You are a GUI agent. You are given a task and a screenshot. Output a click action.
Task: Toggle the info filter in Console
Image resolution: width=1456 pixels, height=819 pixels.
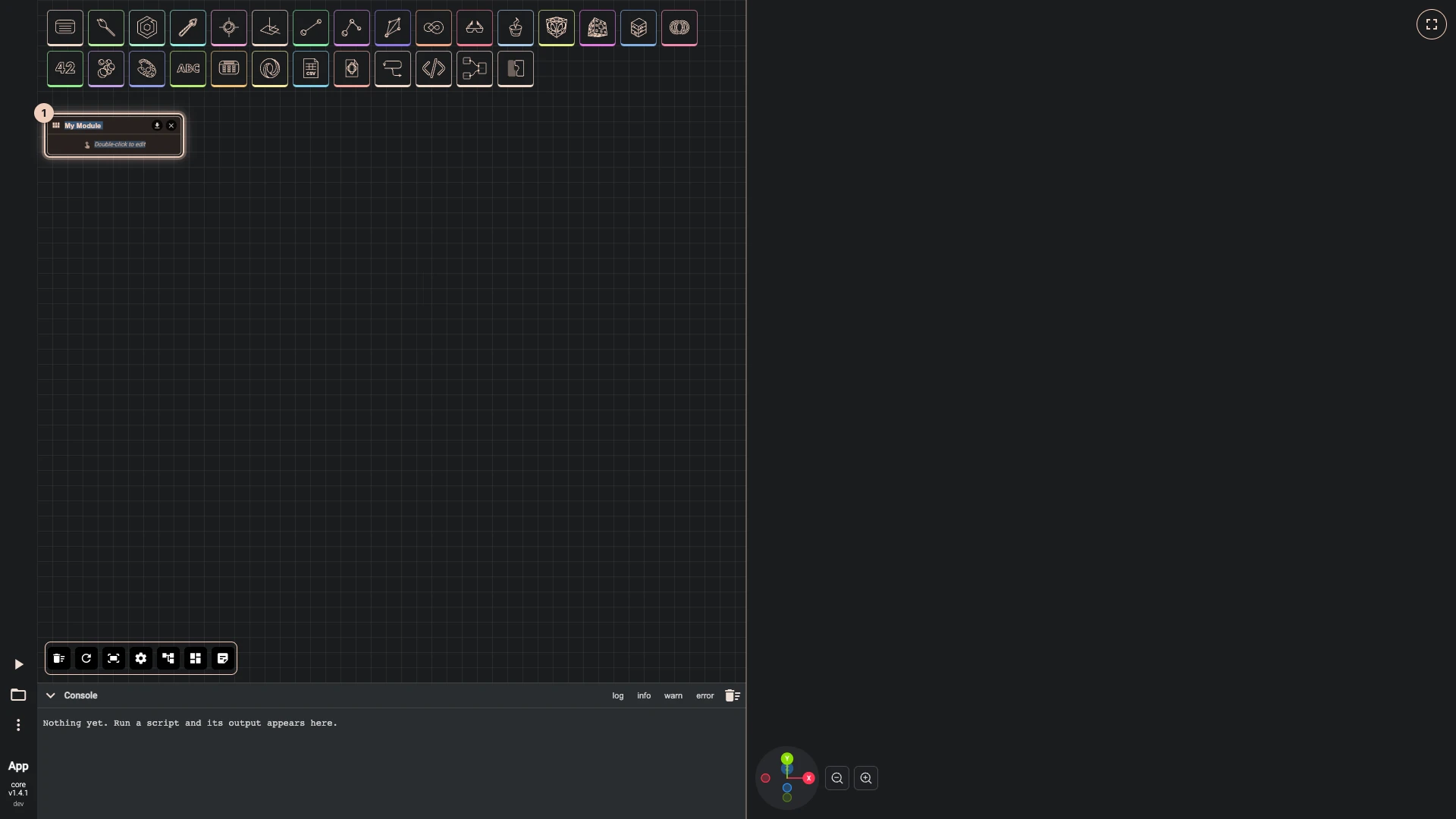pos(644,696)
